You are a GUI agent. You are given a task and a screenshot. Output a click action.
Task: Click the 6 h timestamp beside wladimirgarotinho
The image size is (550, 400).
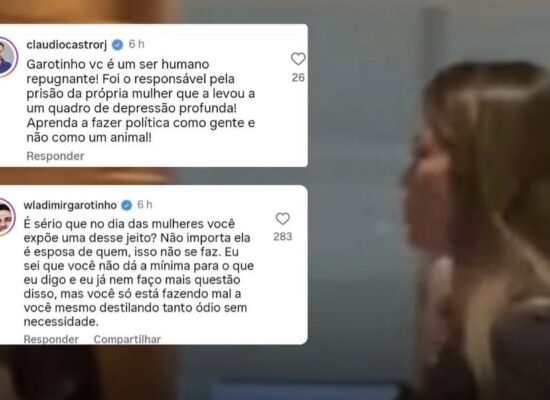[x=145, y=205]
